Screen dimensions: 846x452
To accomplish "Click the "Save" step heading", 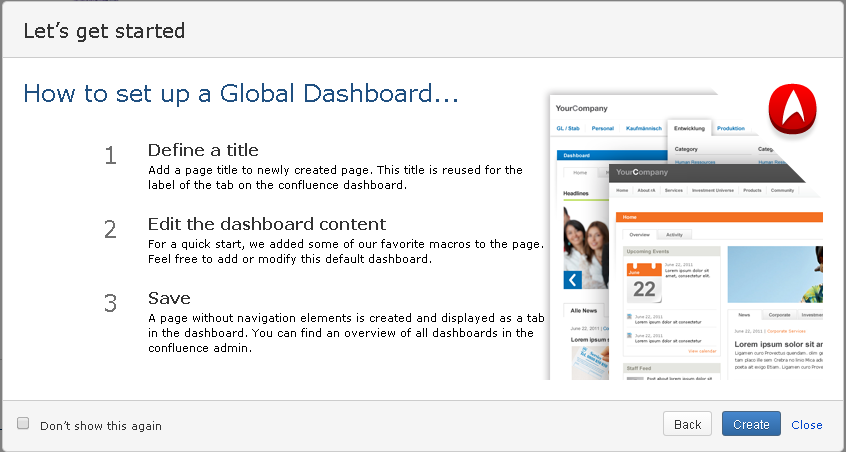I will (169, 298).
